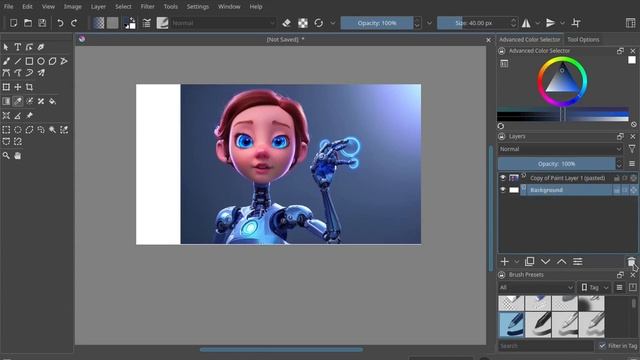
Task: Select the Contiguous Selection magic wand tool
Action: (x=53, y=130)
